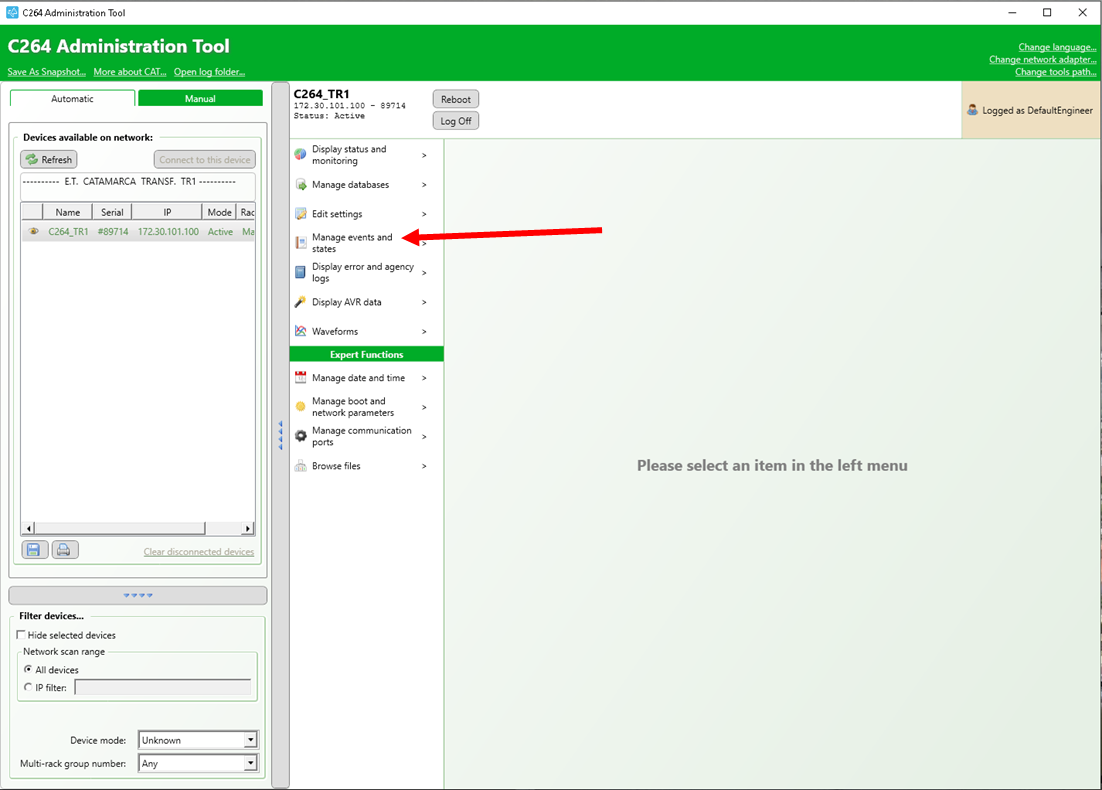Switch to the Automatic tab

point(72,98)
